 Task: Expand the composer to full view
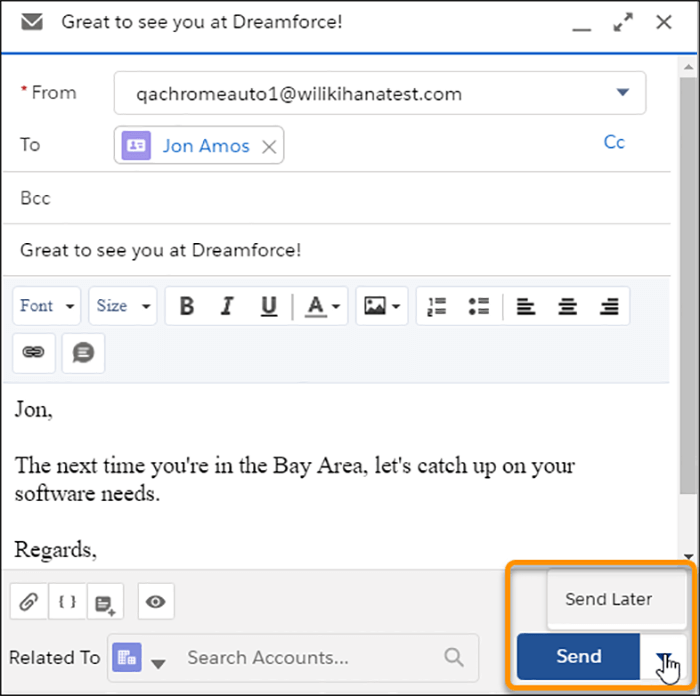[623, 22]
